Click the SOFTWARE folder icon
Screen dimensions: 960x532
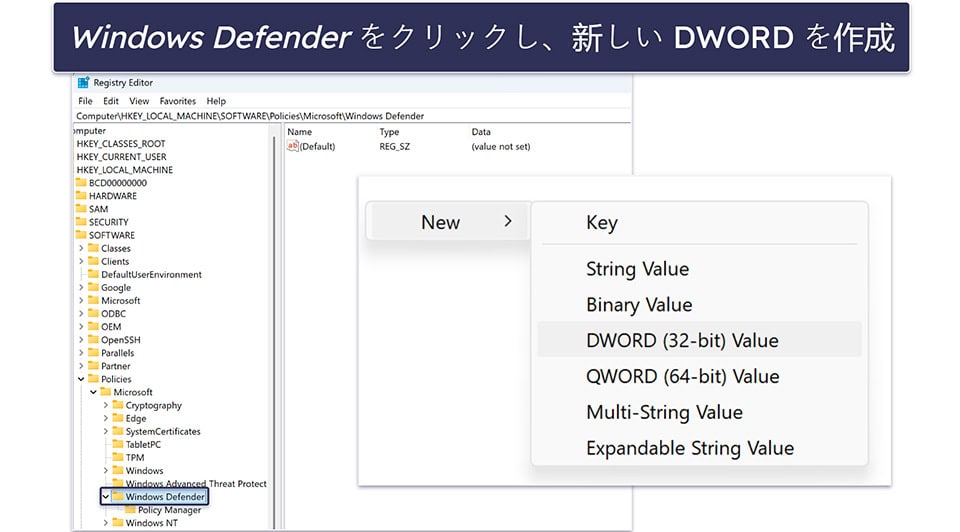(x=81, y=234)
